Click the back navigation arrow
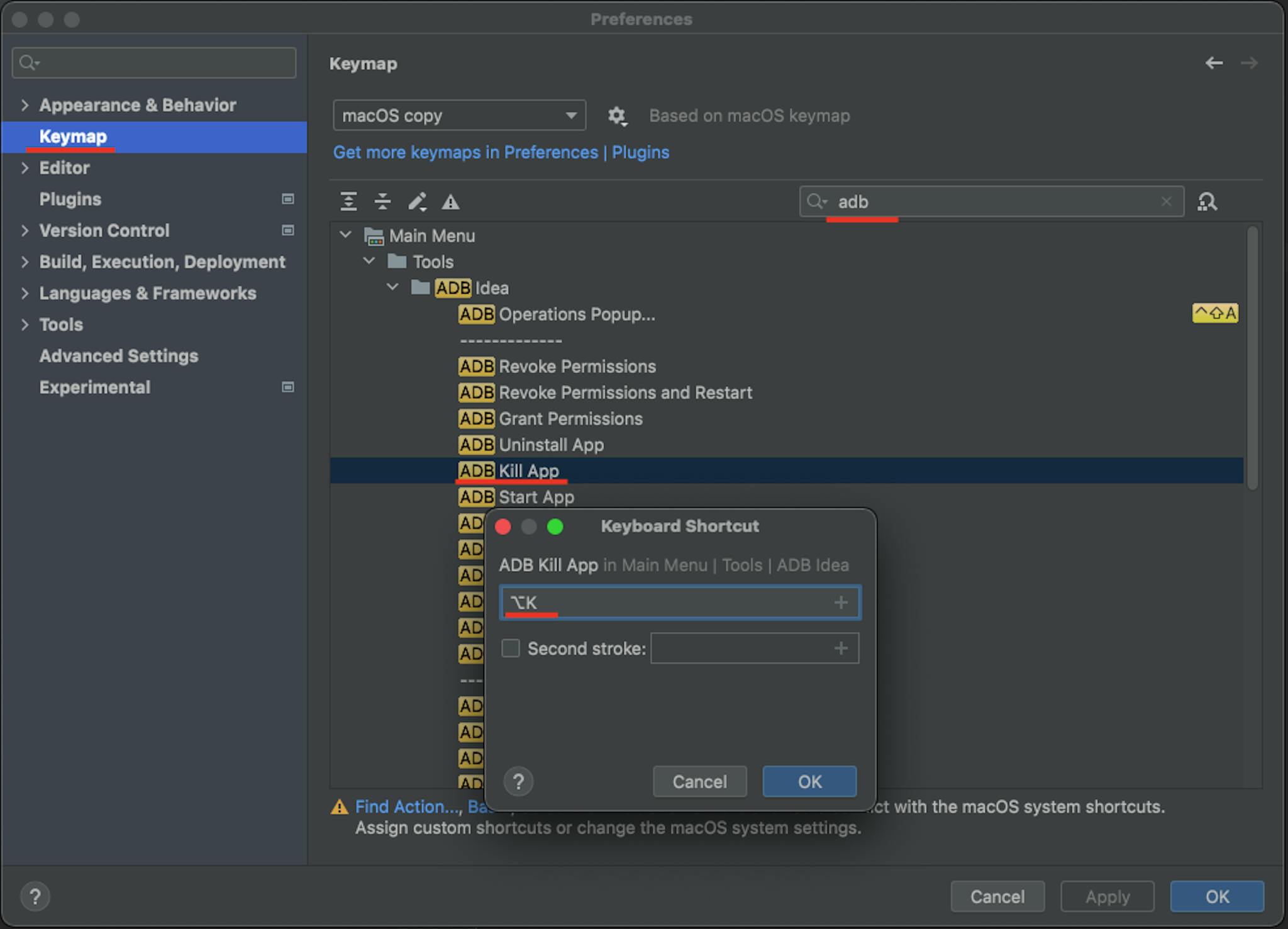The image size is (1288, 929). 1214,63
